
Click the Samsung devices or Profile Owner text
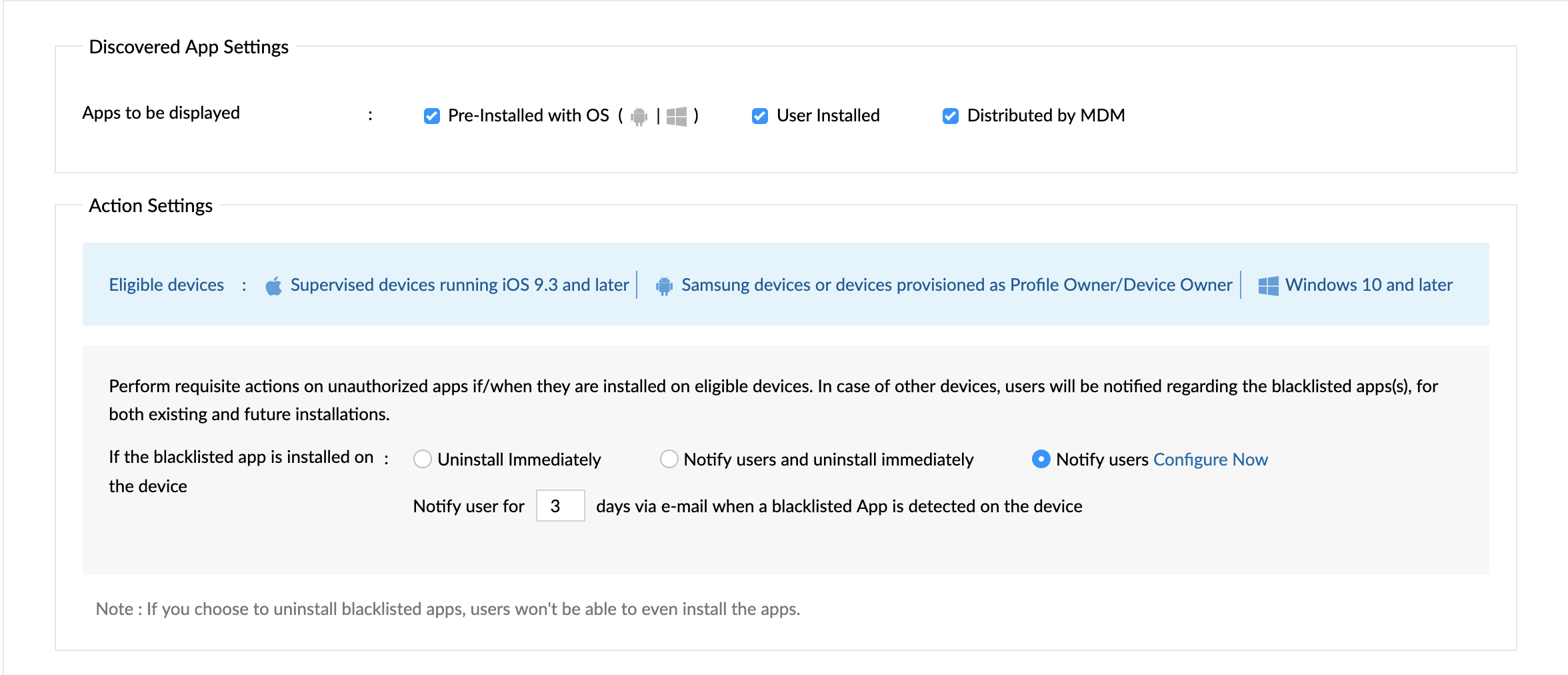tap(956, 285)
